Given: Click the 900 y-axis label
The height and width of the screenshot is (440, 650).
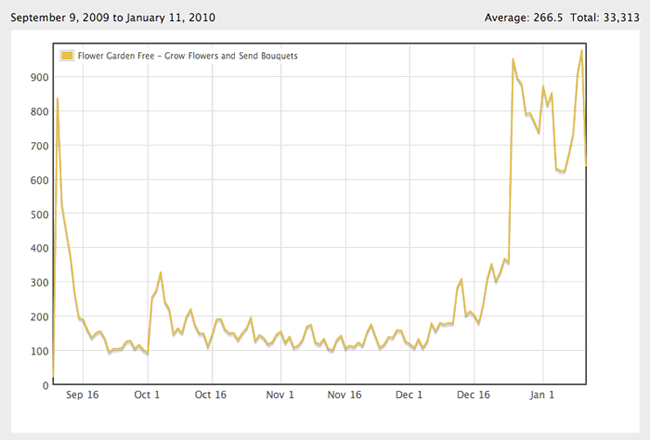Looking at the screenshot, I should [x=39, y=77].
